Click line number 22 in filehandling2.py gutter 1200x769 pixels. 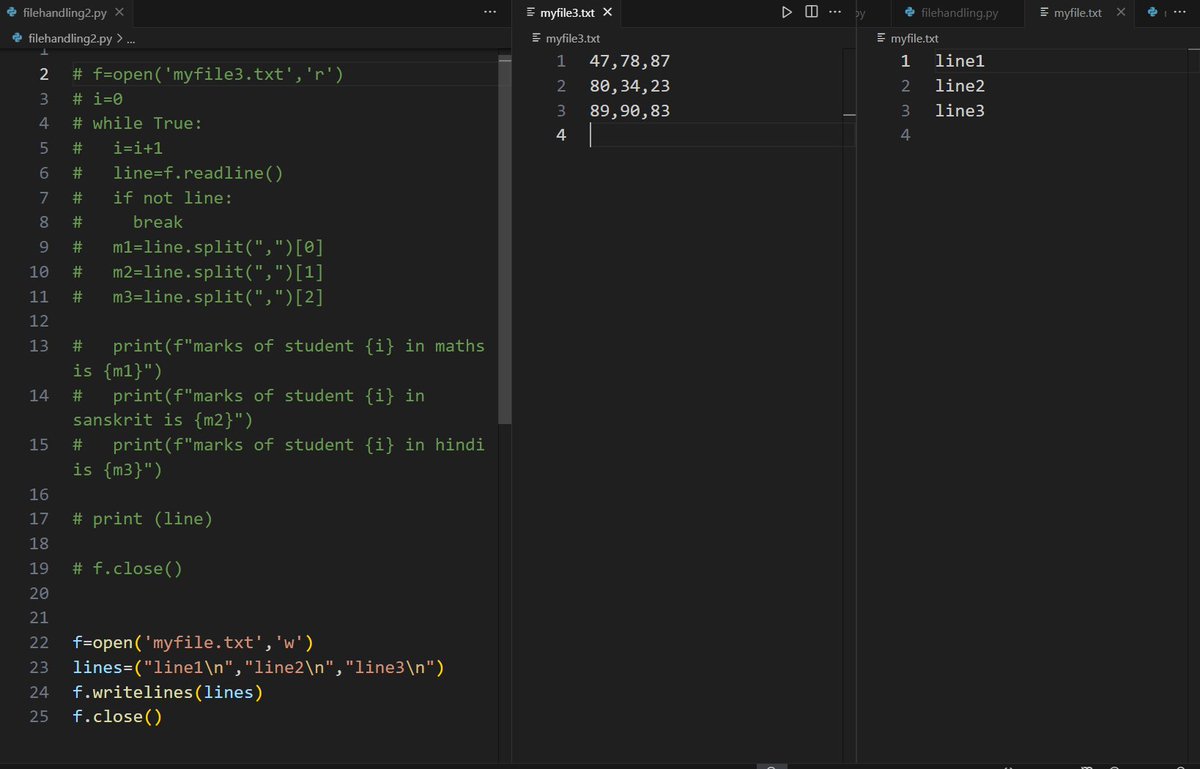click(x=39, y=643)
